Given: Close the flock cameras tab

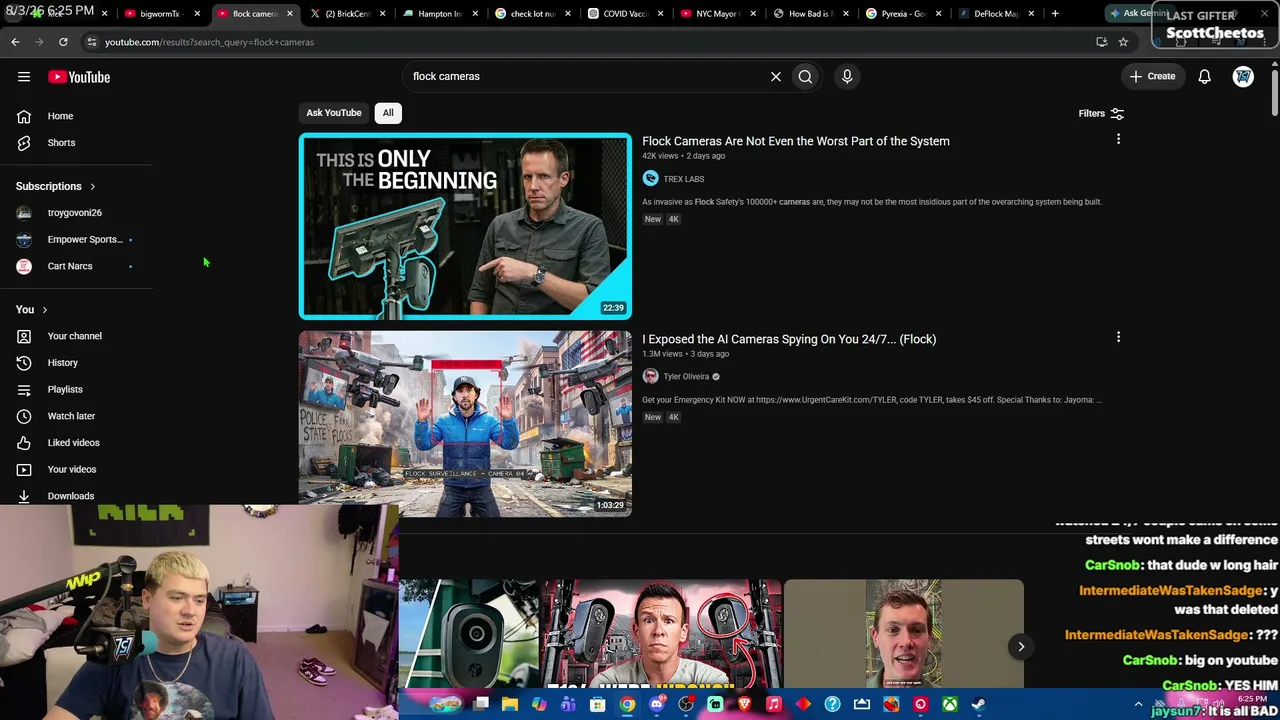Looking at the screenshot, I should (x=289, y=14).
